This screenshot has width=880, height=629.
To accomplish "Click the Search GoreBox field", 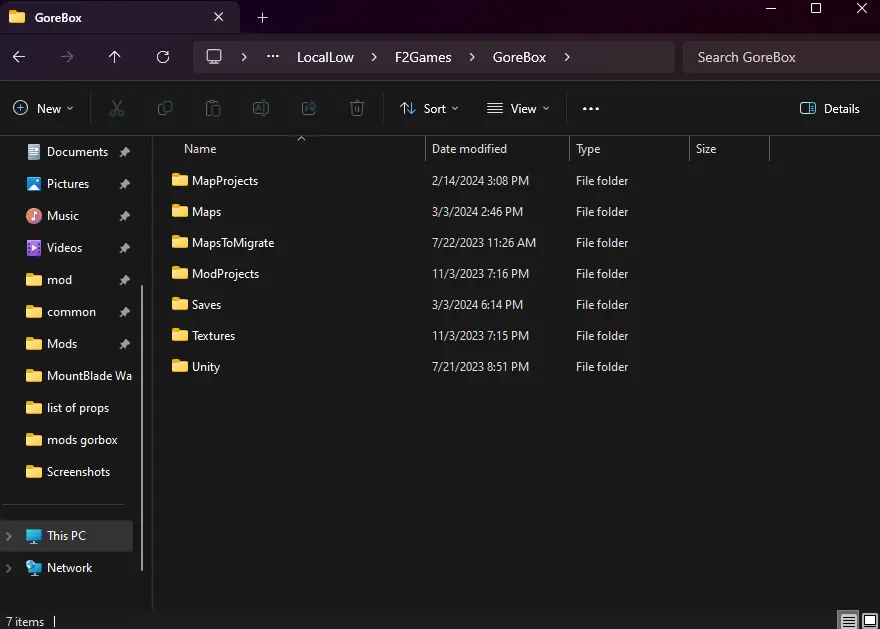I will click(781, 57).
